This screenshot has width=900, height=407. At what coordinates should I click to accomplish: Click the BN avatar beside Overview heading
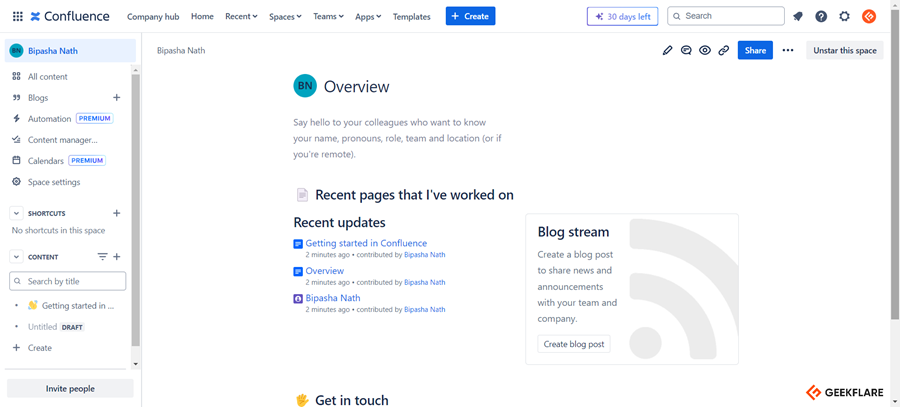(305, 86)
